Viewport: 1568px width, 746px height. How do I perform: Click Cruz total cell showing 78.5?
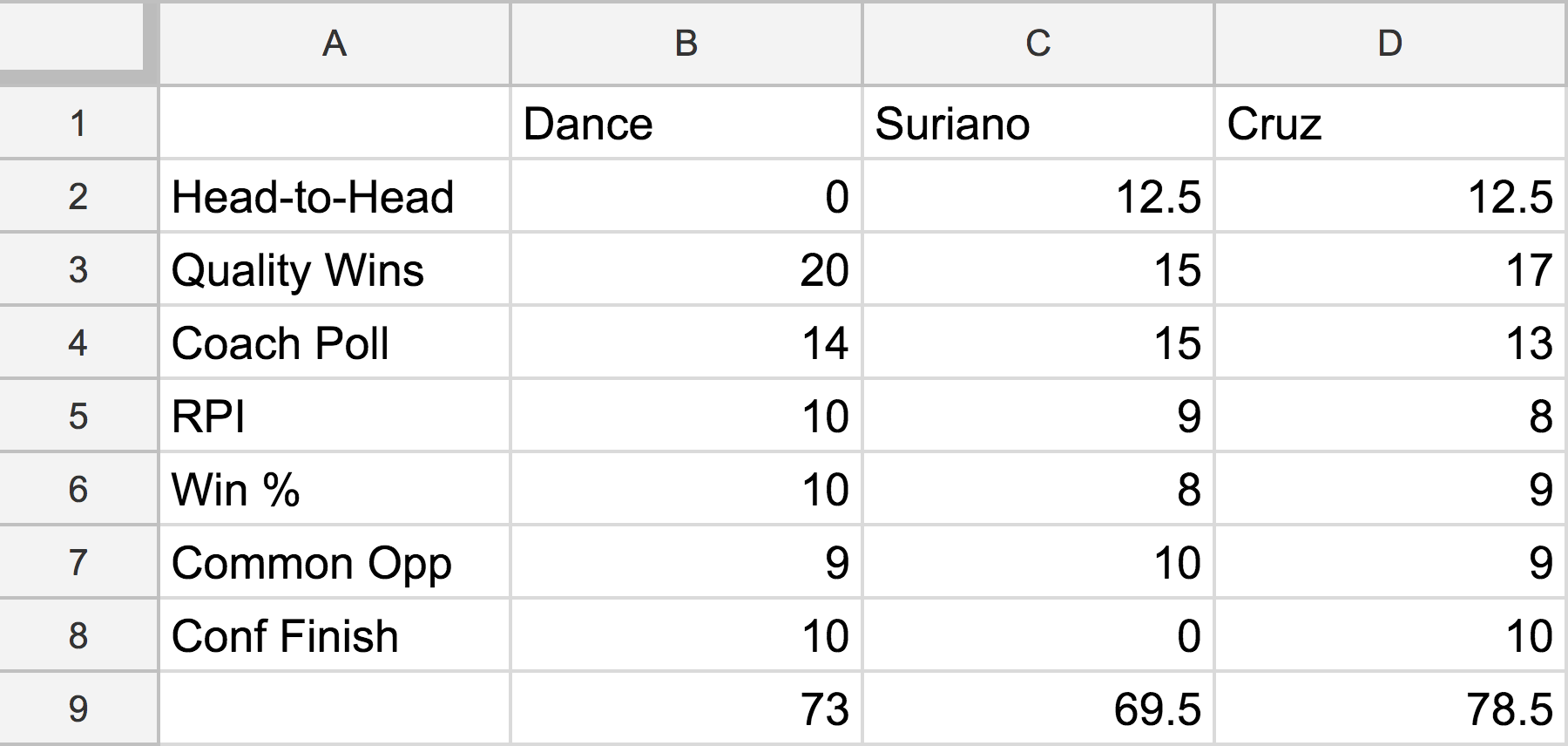[1391, 709]
